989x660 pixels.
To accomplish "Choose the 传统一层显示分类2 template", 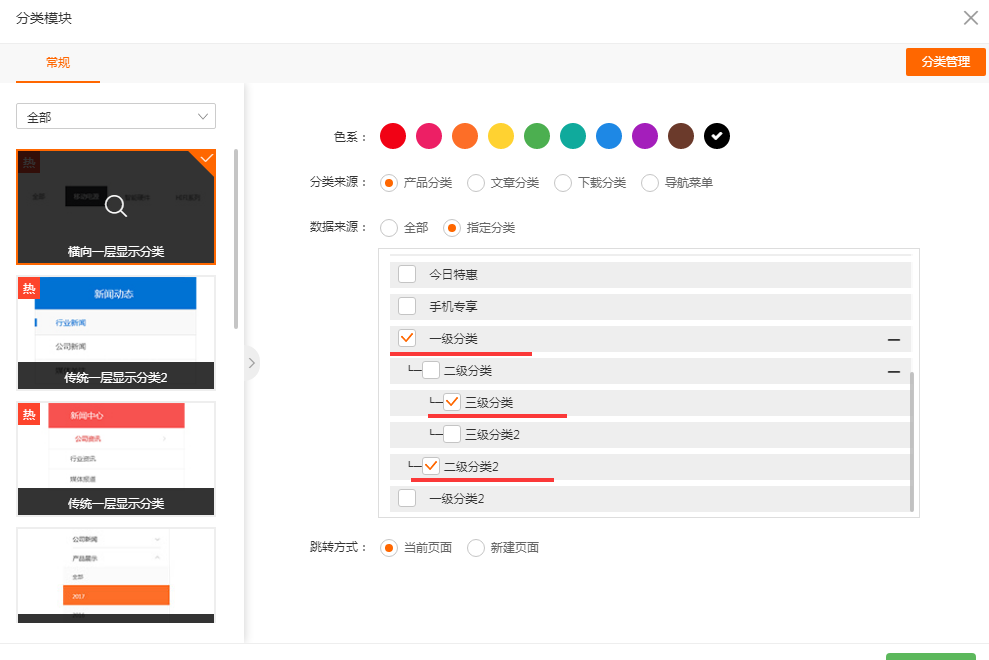I will click(116, 333).
